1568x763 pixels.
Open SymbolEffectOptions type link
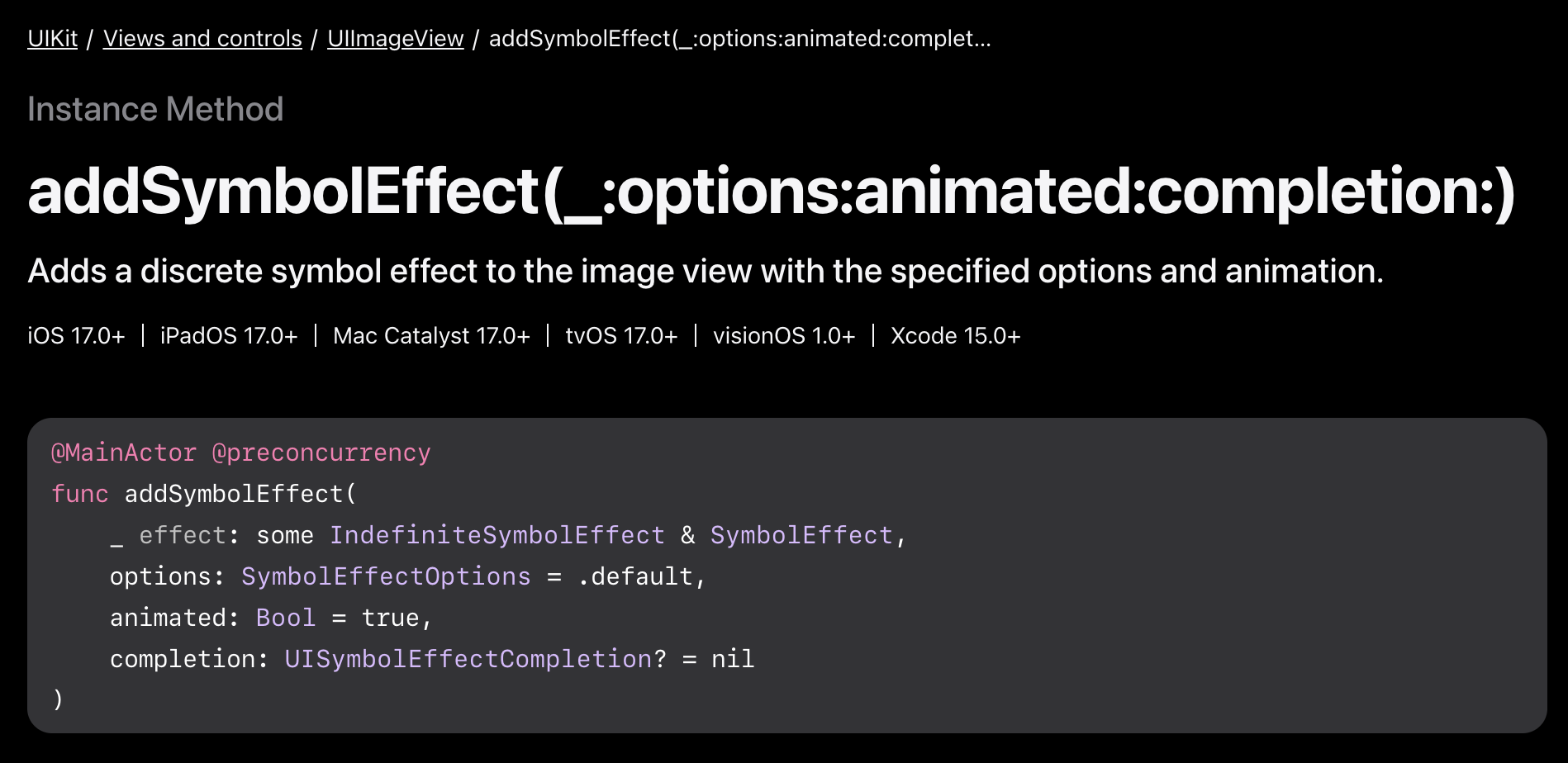386,576
